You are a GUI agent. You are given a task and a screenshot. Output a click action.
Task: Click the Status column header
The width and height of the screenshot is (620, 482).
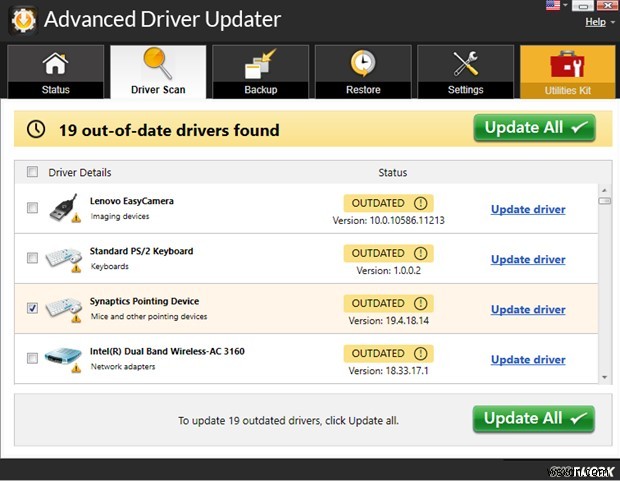[x=392, y=172]
